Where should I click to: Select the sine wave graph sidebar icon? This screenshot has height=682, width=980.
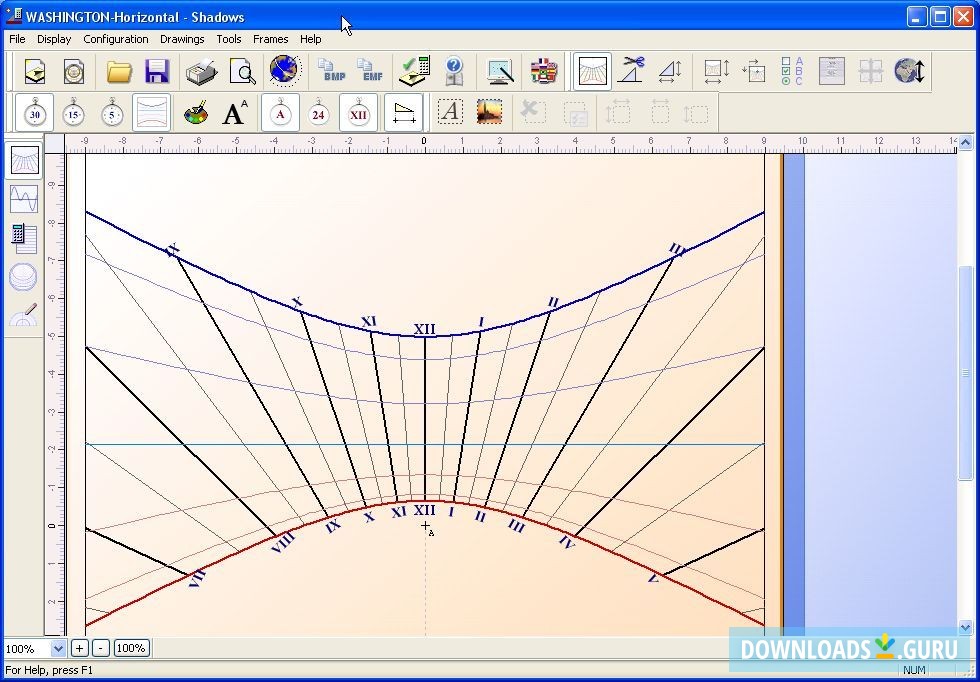click(x=24, y=199)
